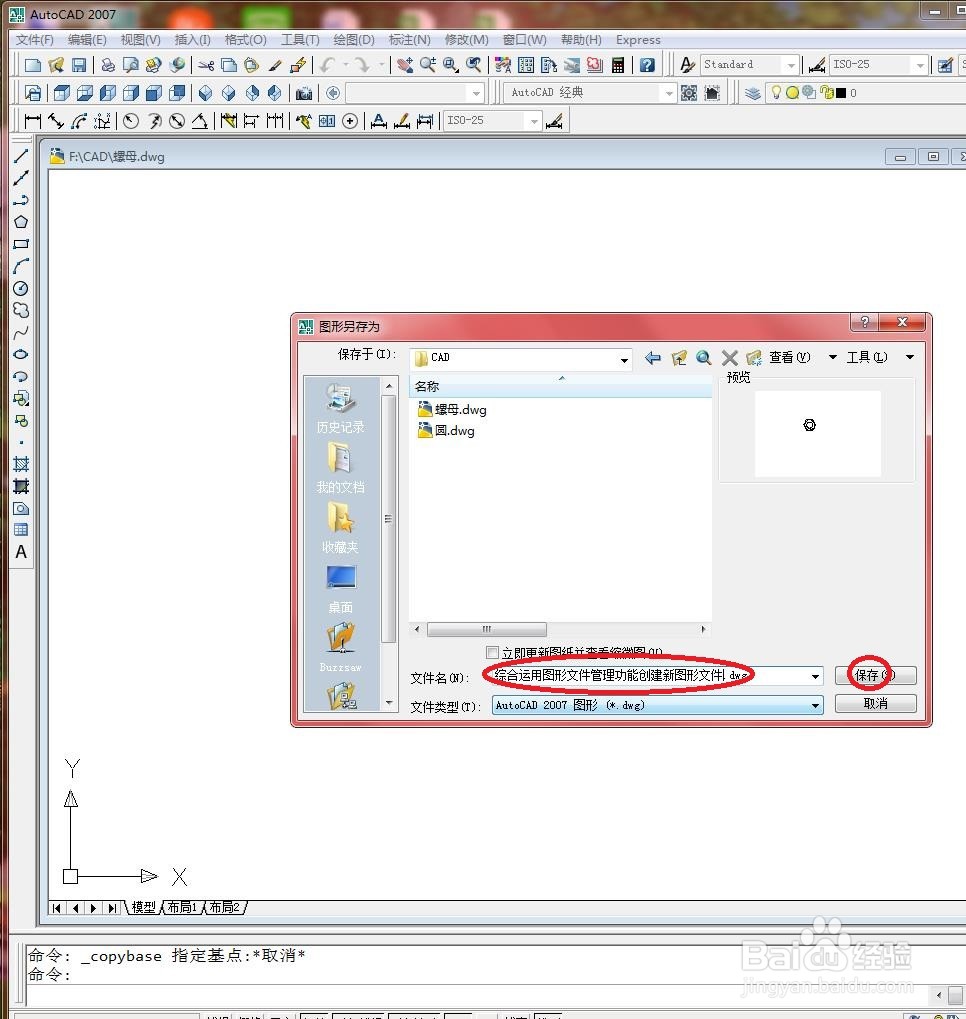The image size is (966, 1019).
Task: Click the Cut scissors icon
Action: [206, 65]
